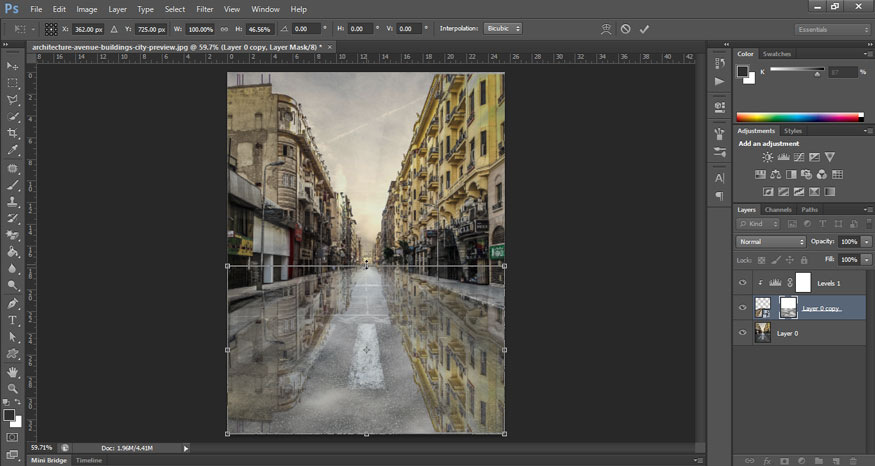Open the layer Kind filter dropdown
The height and width of the screenshot is (466, 875).
[758, 224]
